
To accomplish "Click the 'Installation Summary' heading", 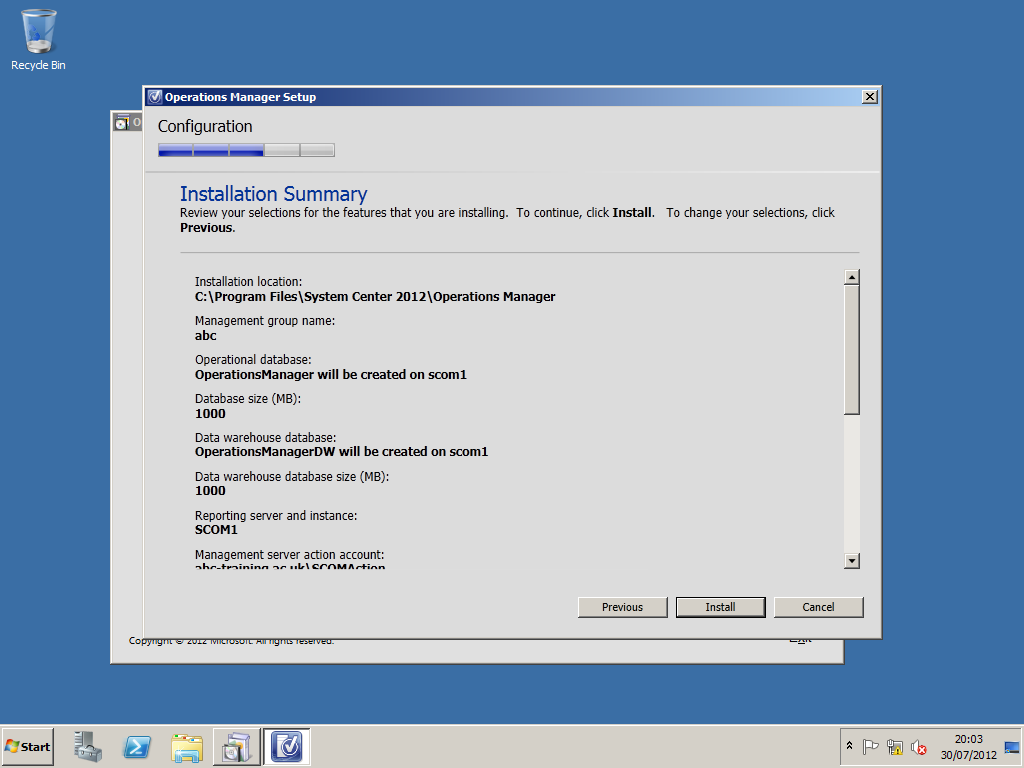I will point(274,194).
